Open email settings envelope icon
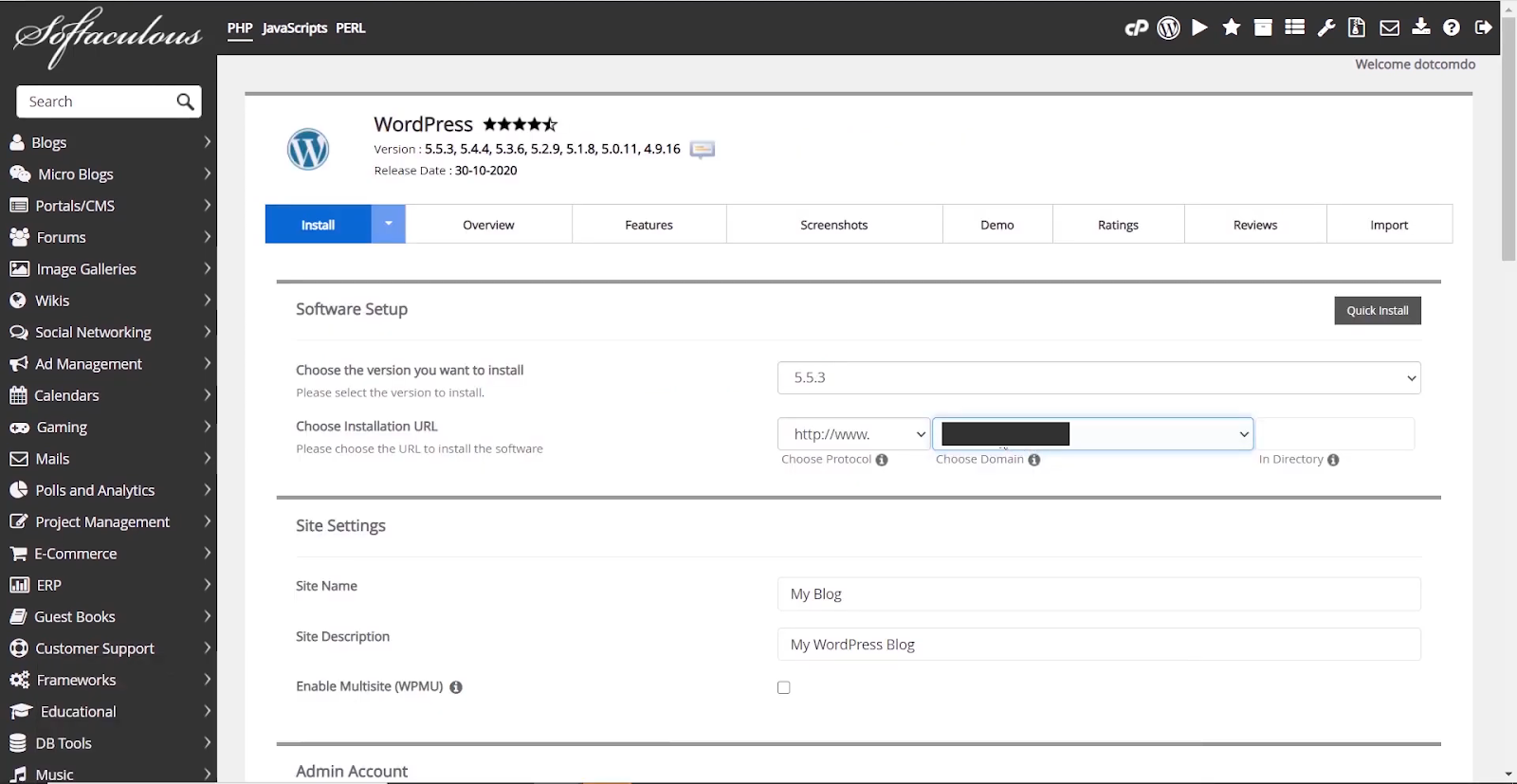1517x784 pixels. [1390, 27]
